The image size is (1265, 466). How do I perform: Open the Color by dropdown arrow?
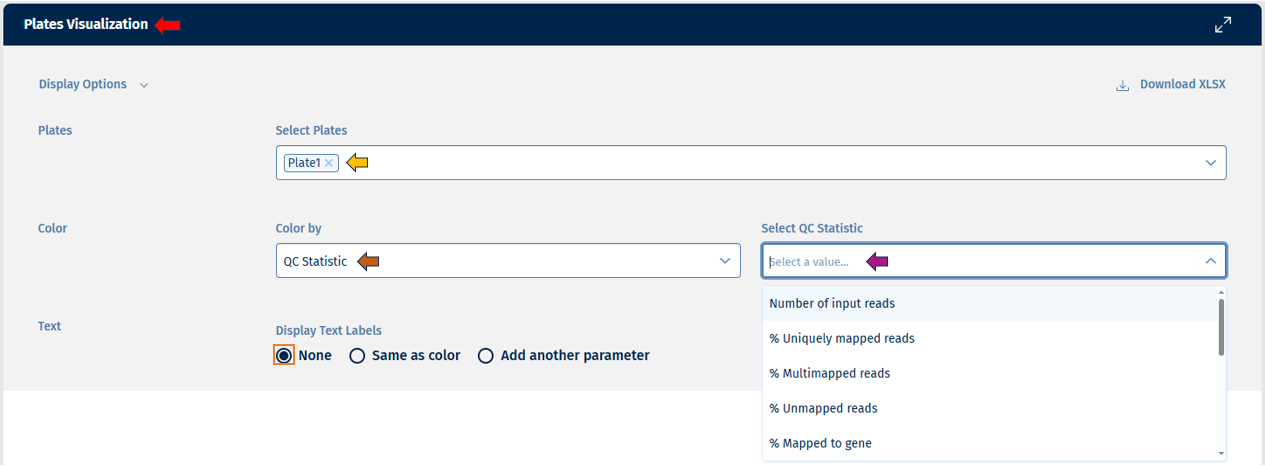click(x=725, y=261)
